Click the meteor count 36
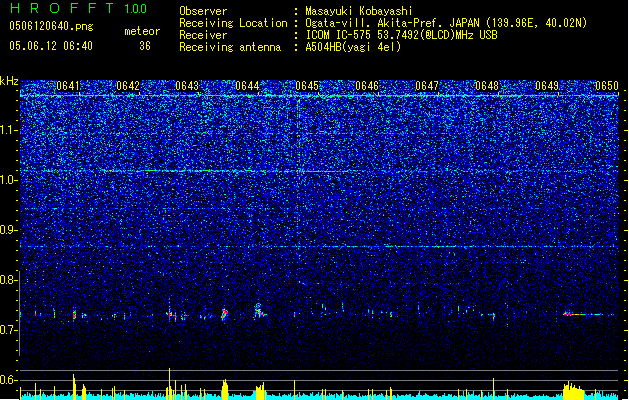This screenshot has height=400, width=629. click(x=145, y=46)
